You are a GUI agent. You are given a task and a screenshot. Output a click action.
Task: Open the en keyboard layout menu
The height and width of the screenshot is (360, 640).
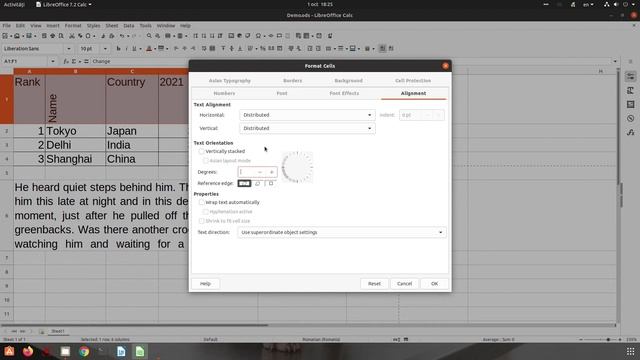click(588, 4)
